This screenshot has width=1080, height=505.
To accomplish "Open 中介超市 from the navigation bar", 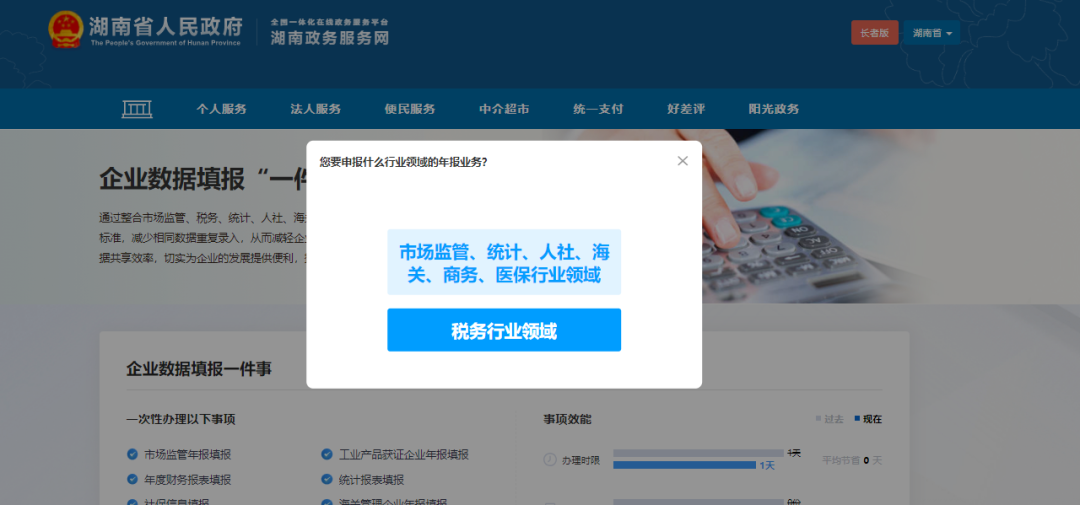I will (x=504, y=109).
